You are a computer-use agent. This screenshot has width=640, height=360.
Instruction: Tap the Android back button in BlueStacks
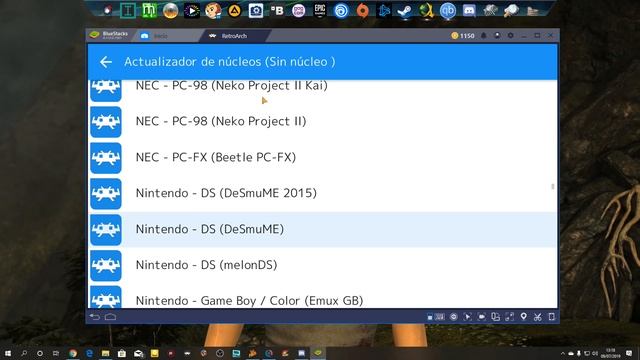95,317
